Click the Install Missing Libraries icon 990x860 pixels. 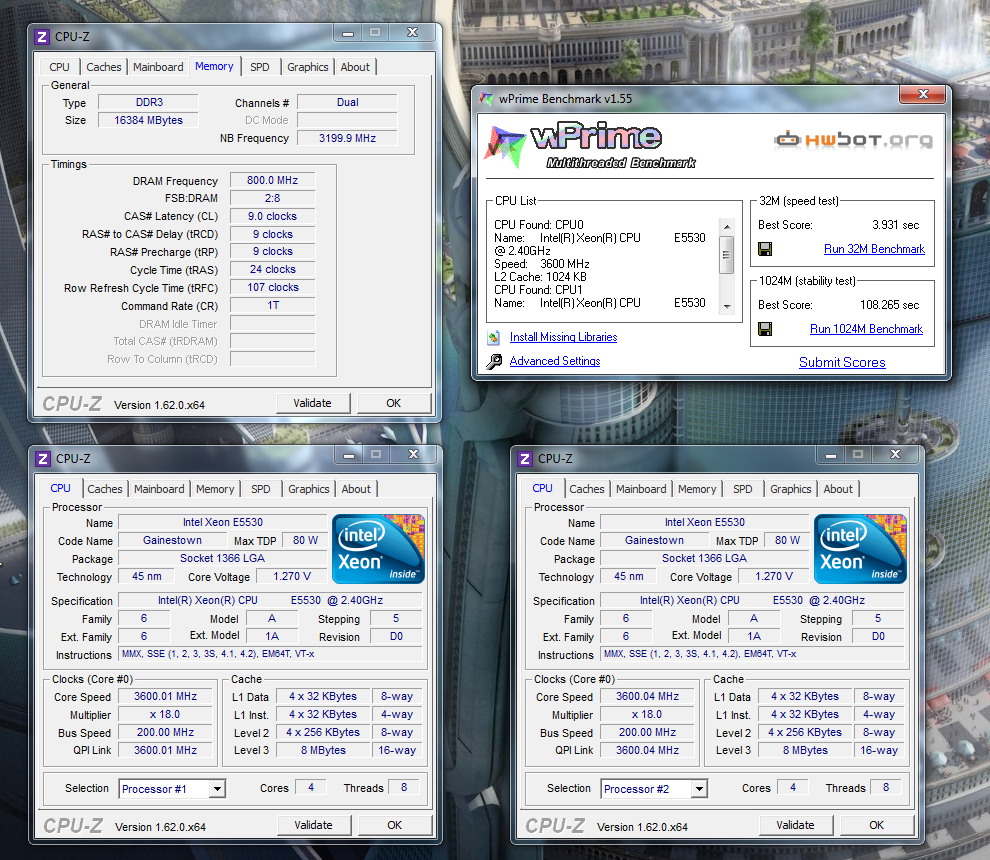point(493,337)
